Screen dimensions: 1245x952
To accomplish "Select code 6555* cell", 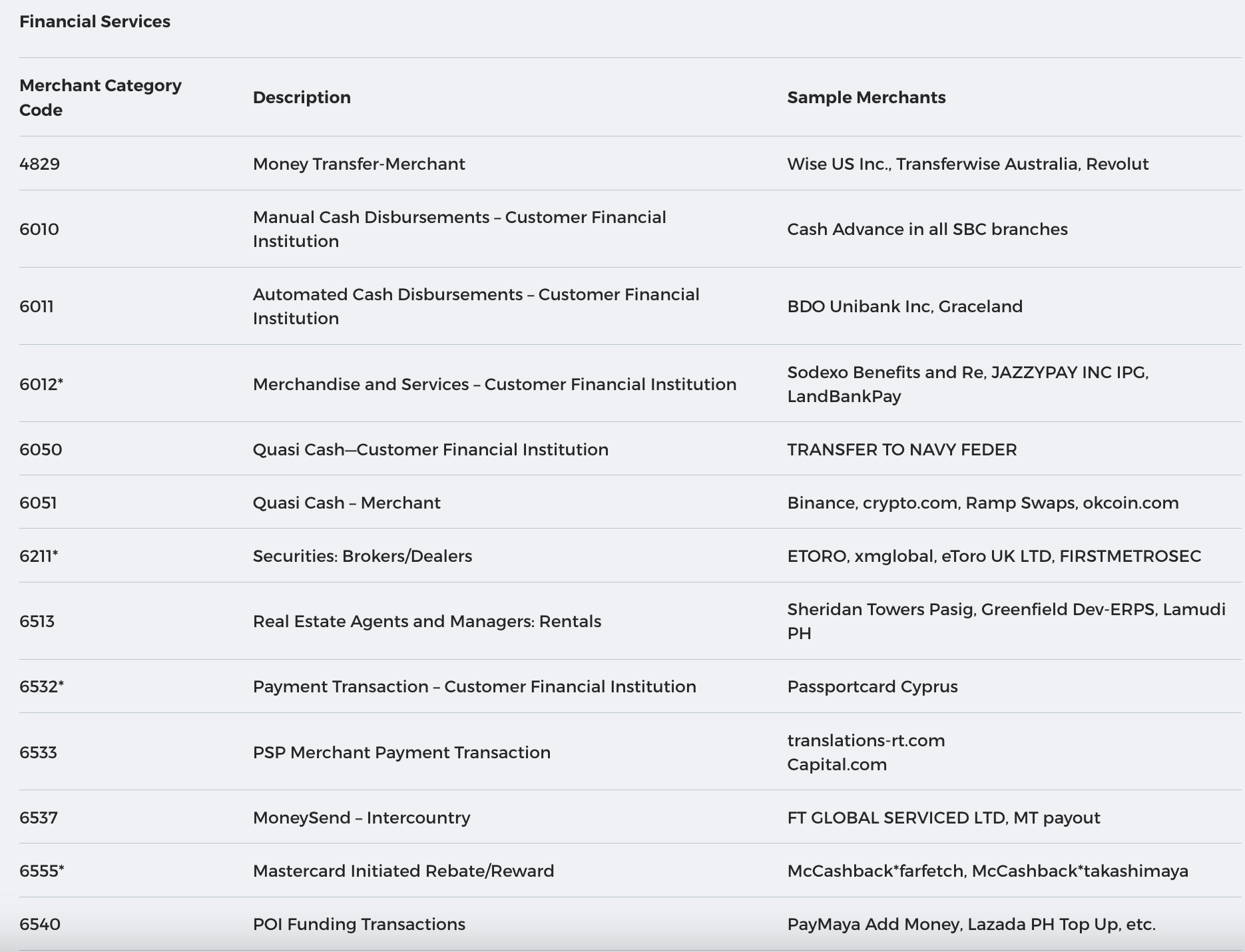I will 41,871.
